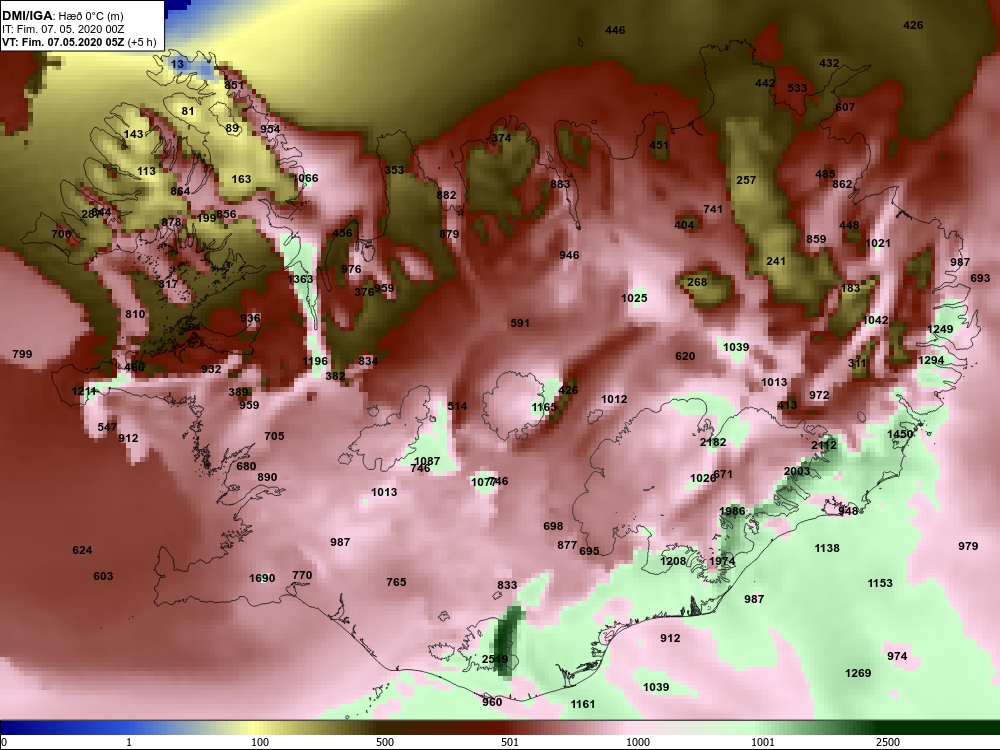The height and width of the screenshot is (750, 1000).
Task: Click the map value 765
Action: [x=396, y=582]
